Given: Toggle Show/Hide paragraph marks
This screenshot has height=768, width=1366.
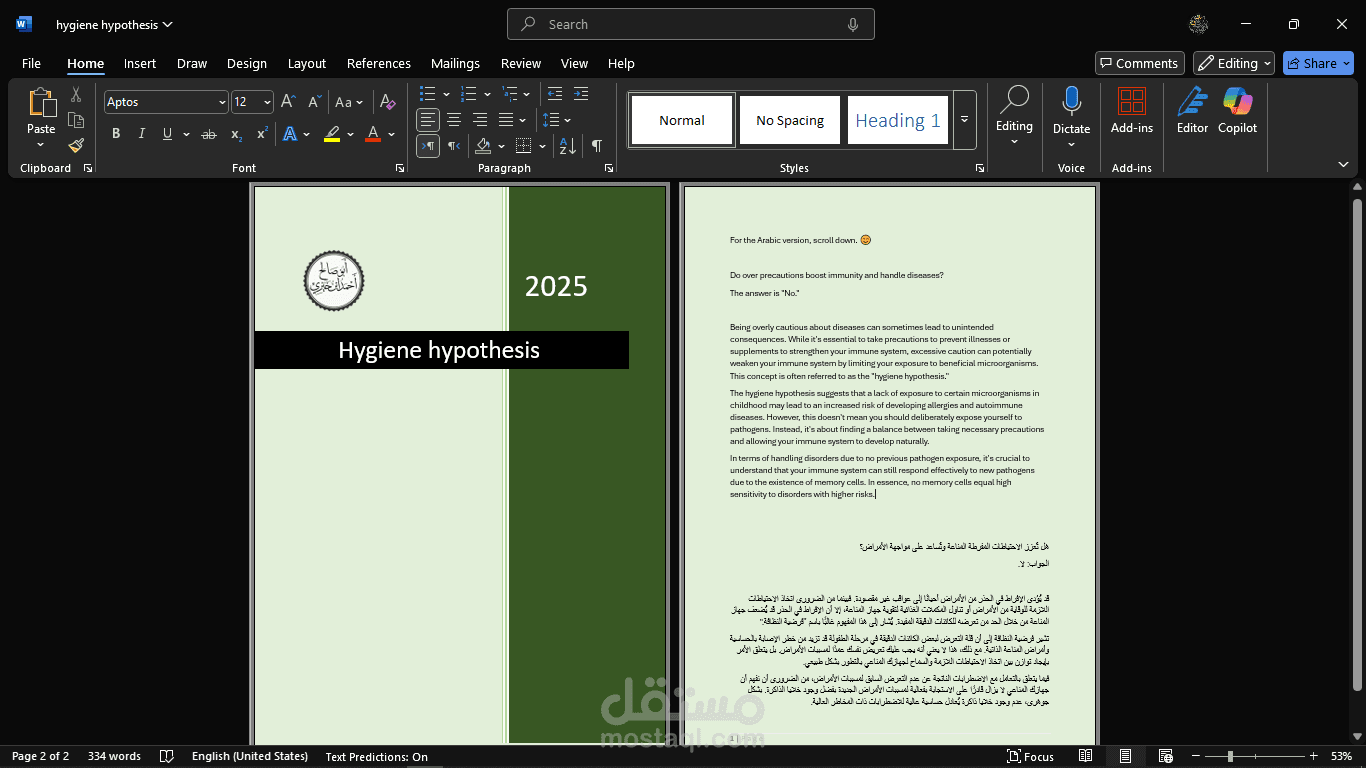Looking at the screenshot, I should 597,146.
